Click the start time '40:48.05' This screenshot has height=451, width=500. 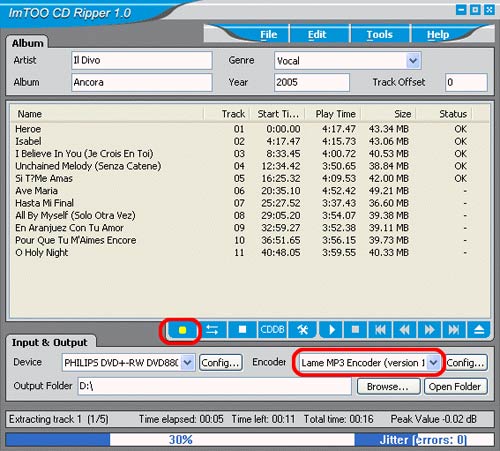pyautogui.click(x=281, y=252)
